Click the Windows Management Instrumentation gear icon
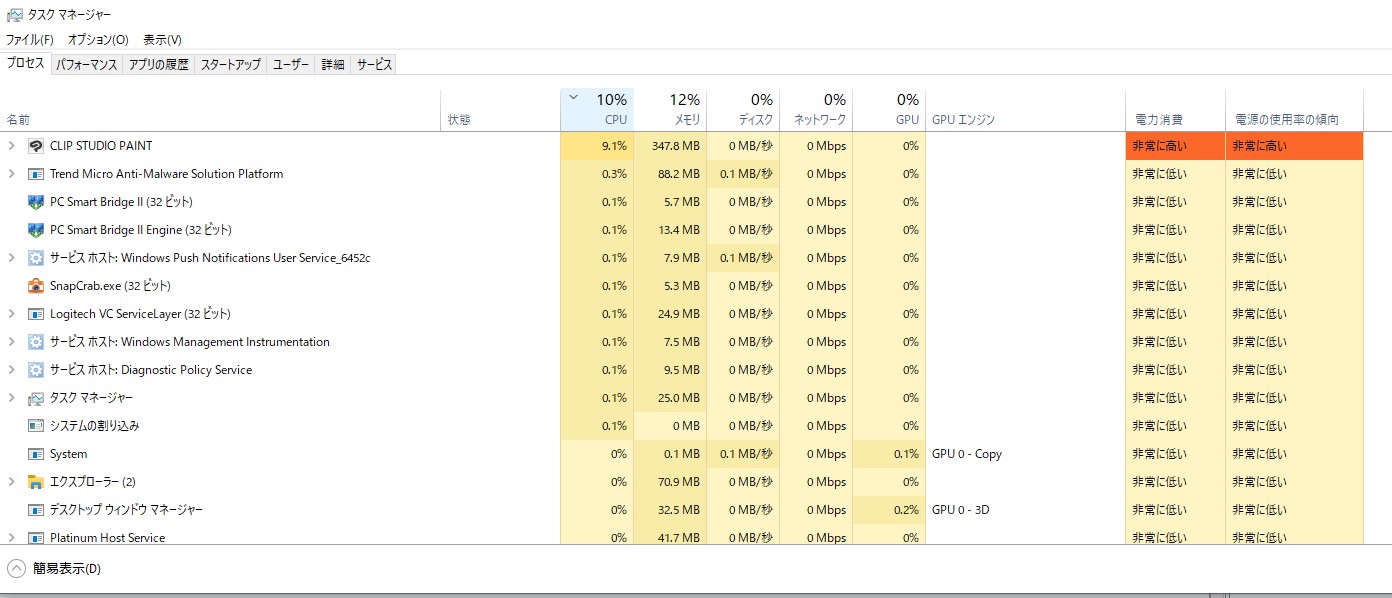Image resolution: width=1392 pixels, height=598 pixels. pyautogui.click(x=36, y=342)
